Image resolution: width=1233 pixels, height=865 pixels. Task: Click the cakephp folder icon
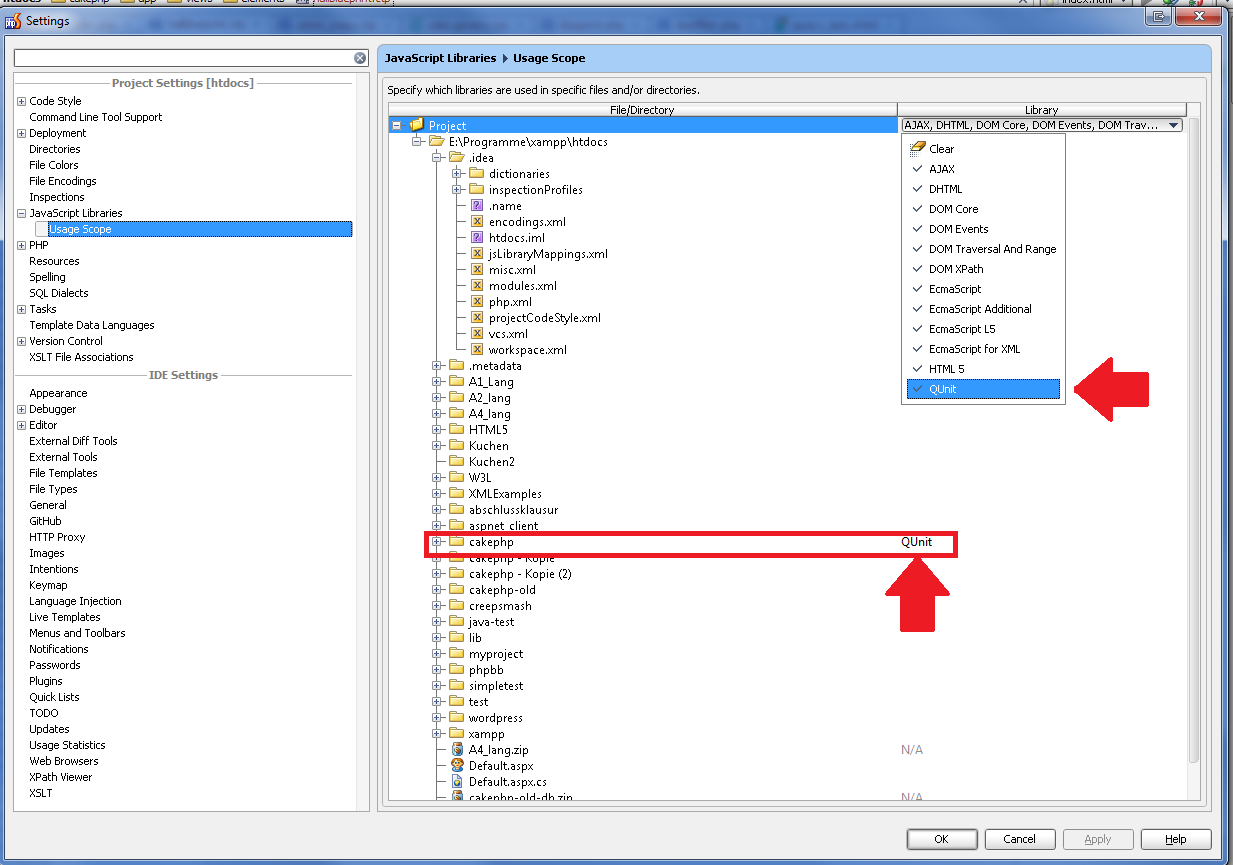click(x=457, y=541)
